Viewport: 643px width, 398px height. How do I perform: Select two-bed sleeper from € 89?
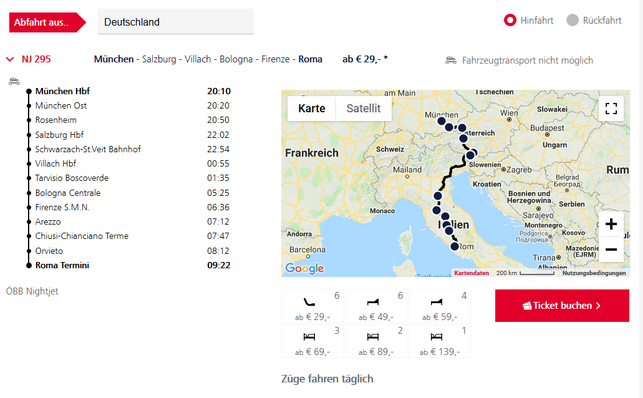tap(376, 341)
